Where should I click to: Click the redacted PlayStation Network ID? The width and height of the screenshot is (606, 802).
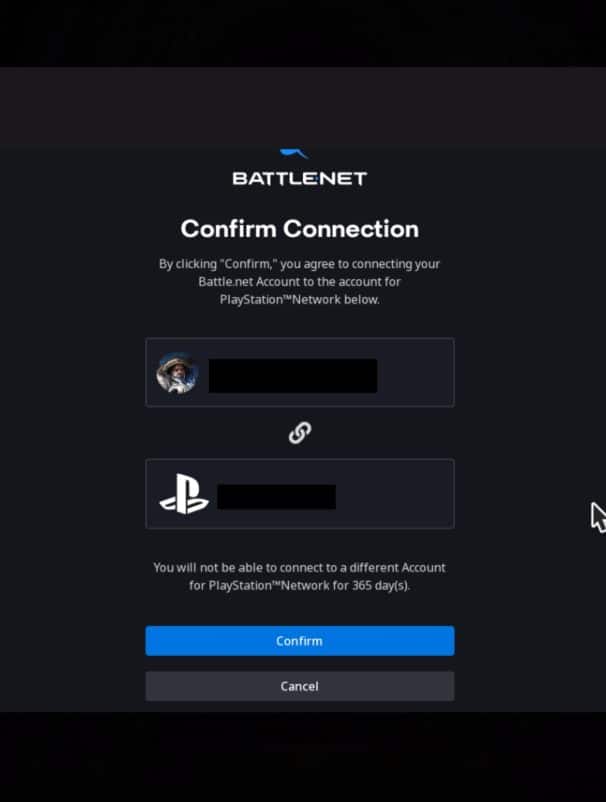point(277,497)
